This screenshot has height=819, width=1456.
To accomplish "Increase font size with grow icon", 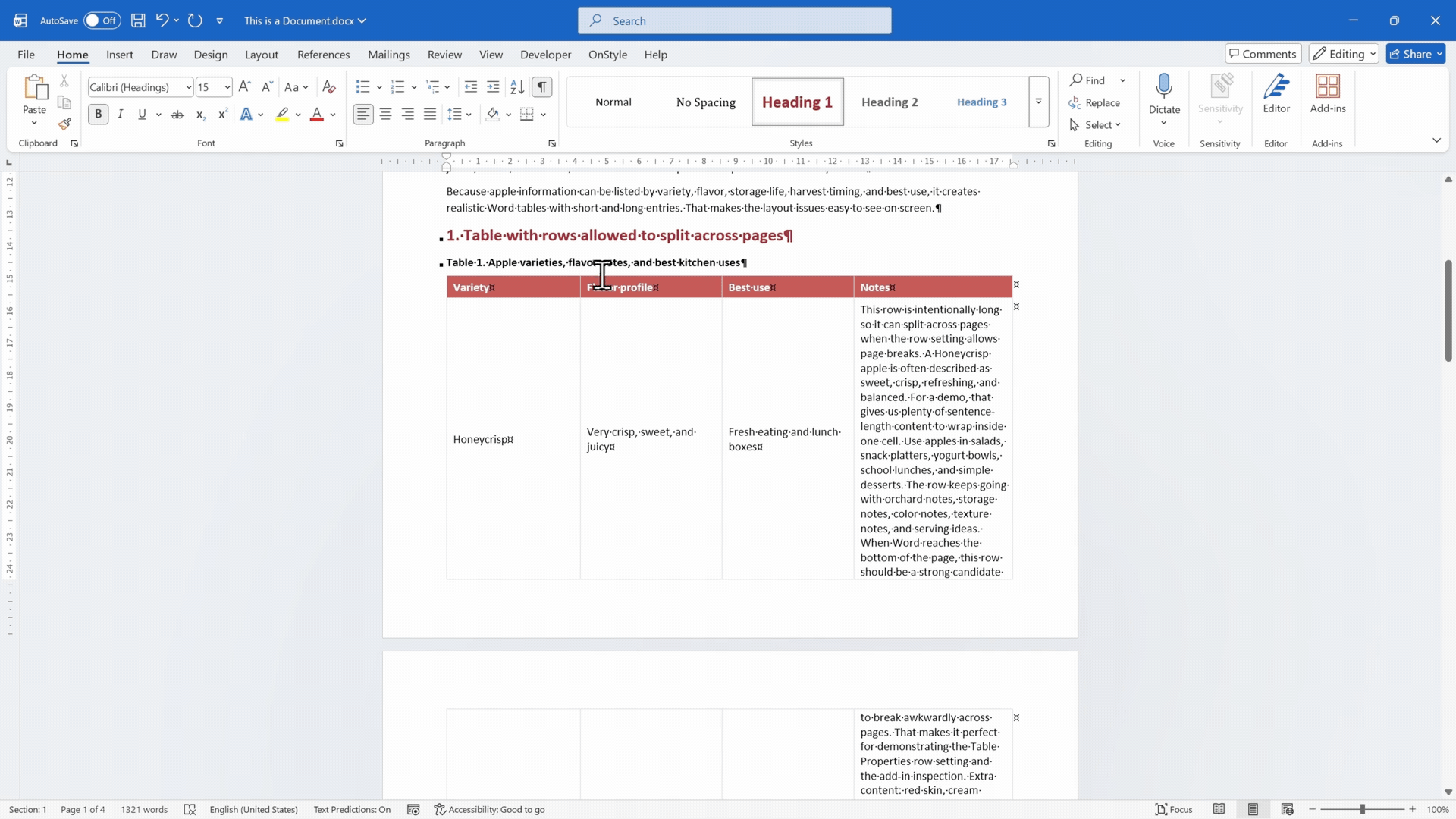I will click(244, 87).
